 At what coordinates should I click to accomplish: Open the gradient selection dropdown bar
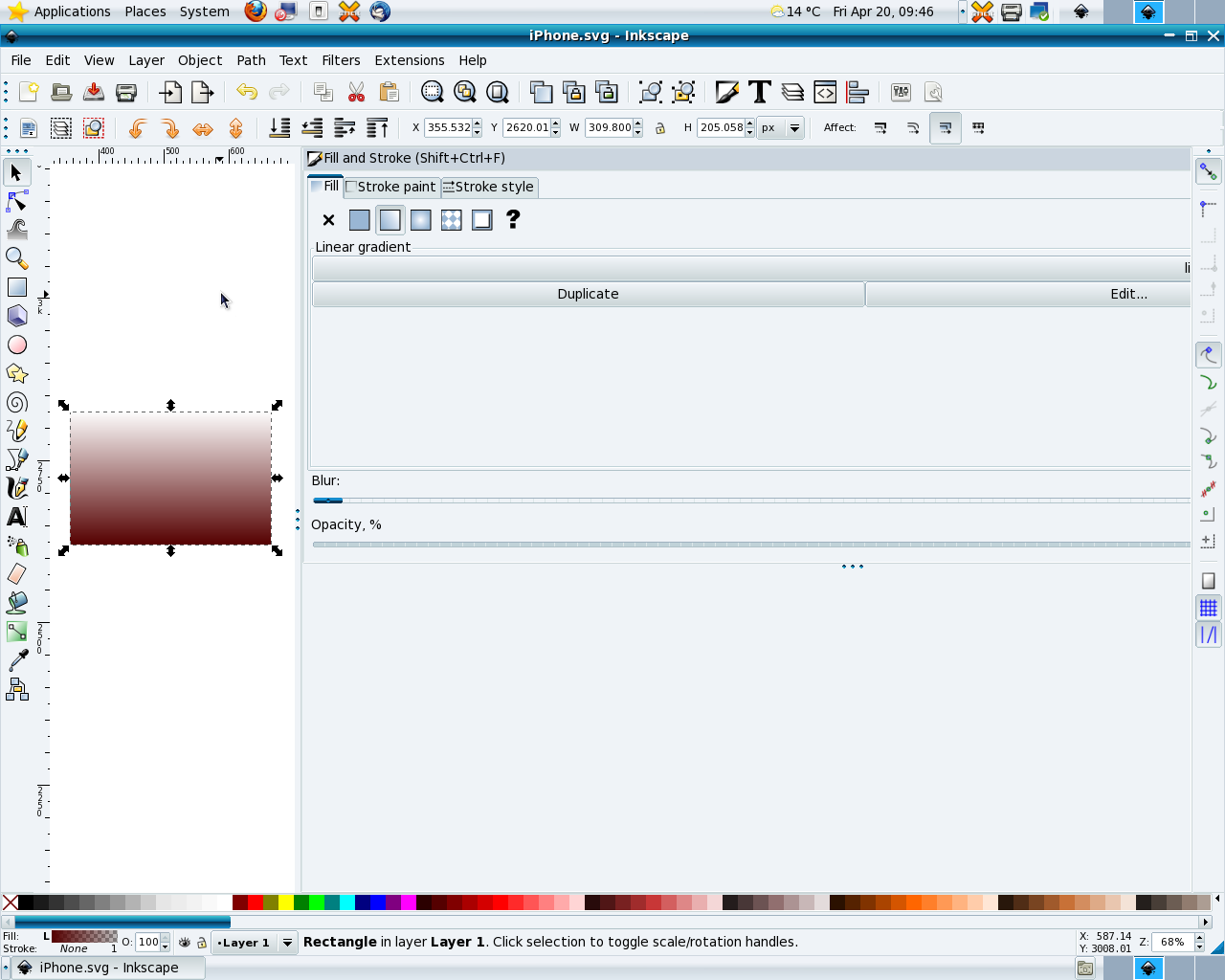751,269
